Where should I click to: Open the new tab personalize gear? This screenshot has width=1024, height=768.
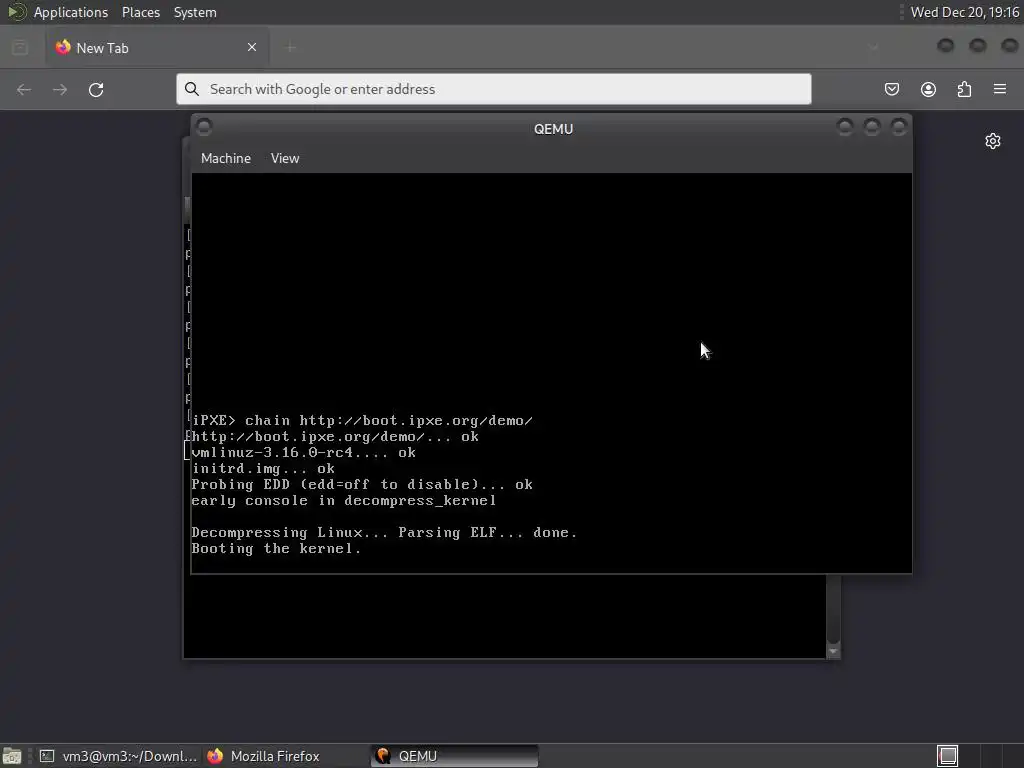(x=993, y=141)
